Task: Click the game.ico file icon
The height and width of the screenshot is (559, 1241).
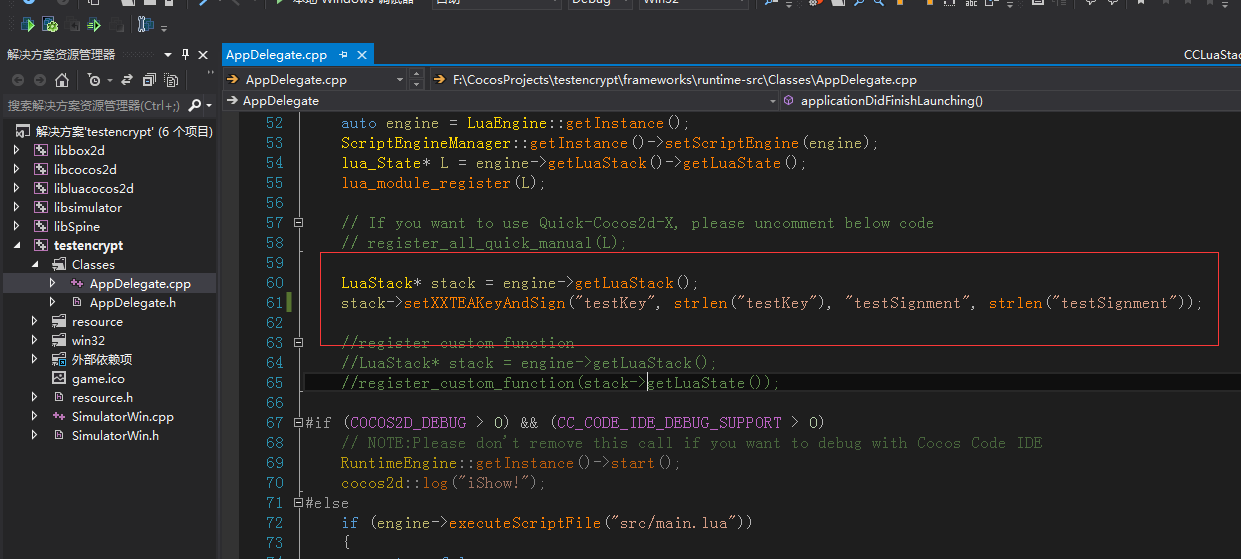Action: [59, 378]
